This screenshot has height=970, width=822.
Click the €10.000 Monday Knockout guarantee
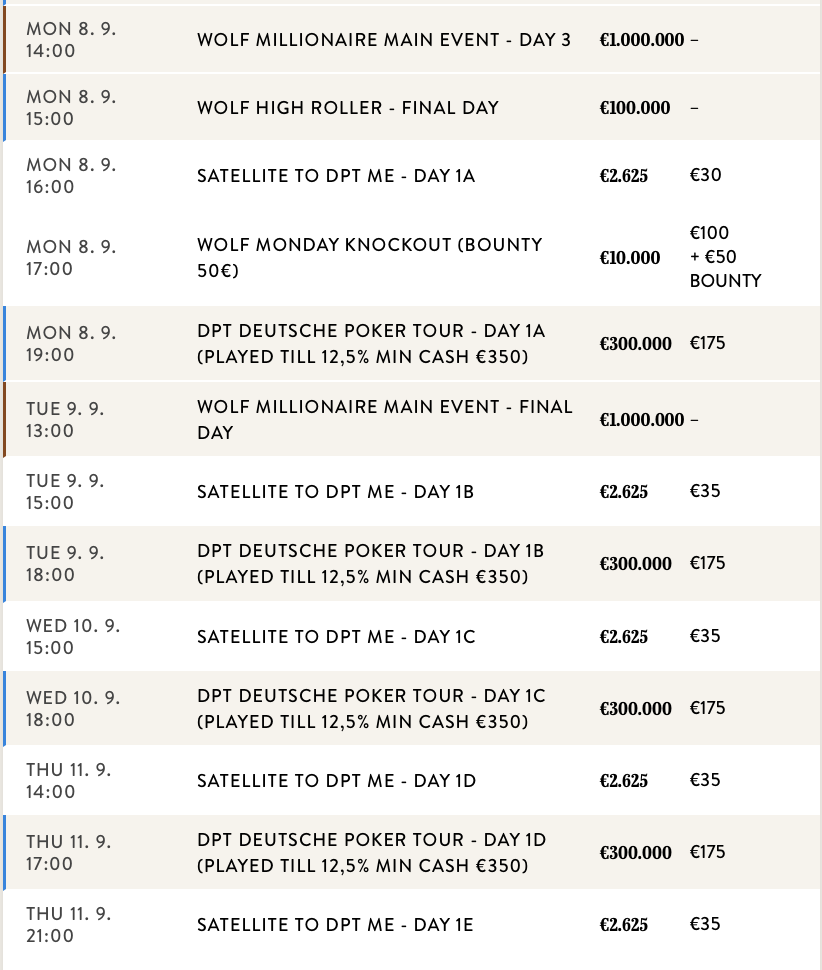(630, 258)
